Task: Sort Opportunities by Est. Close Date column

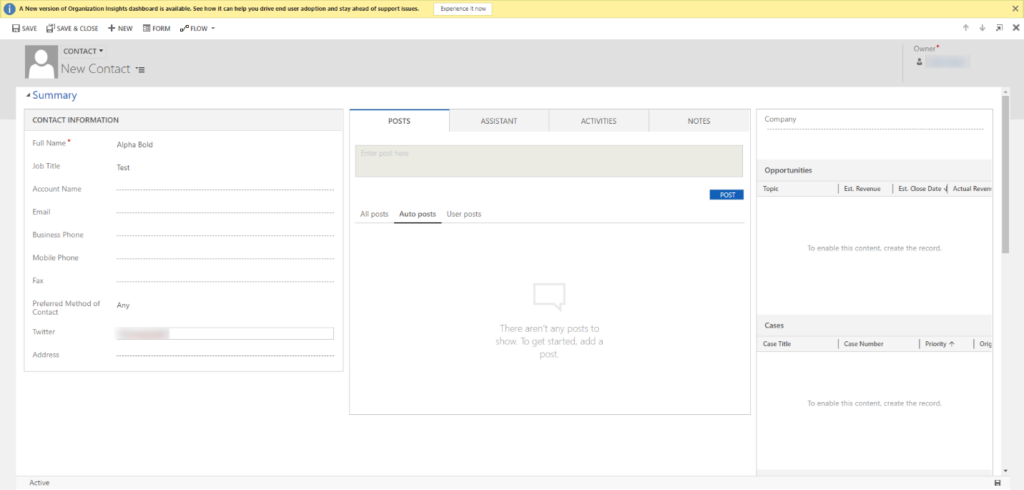Action: pos(920,189)
